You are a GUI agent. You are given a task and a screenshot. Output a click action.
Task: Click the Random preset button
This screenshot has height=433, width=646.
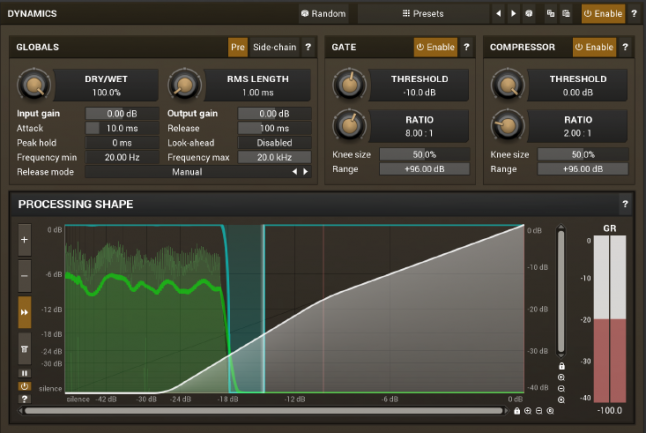[x=323, y=14]
